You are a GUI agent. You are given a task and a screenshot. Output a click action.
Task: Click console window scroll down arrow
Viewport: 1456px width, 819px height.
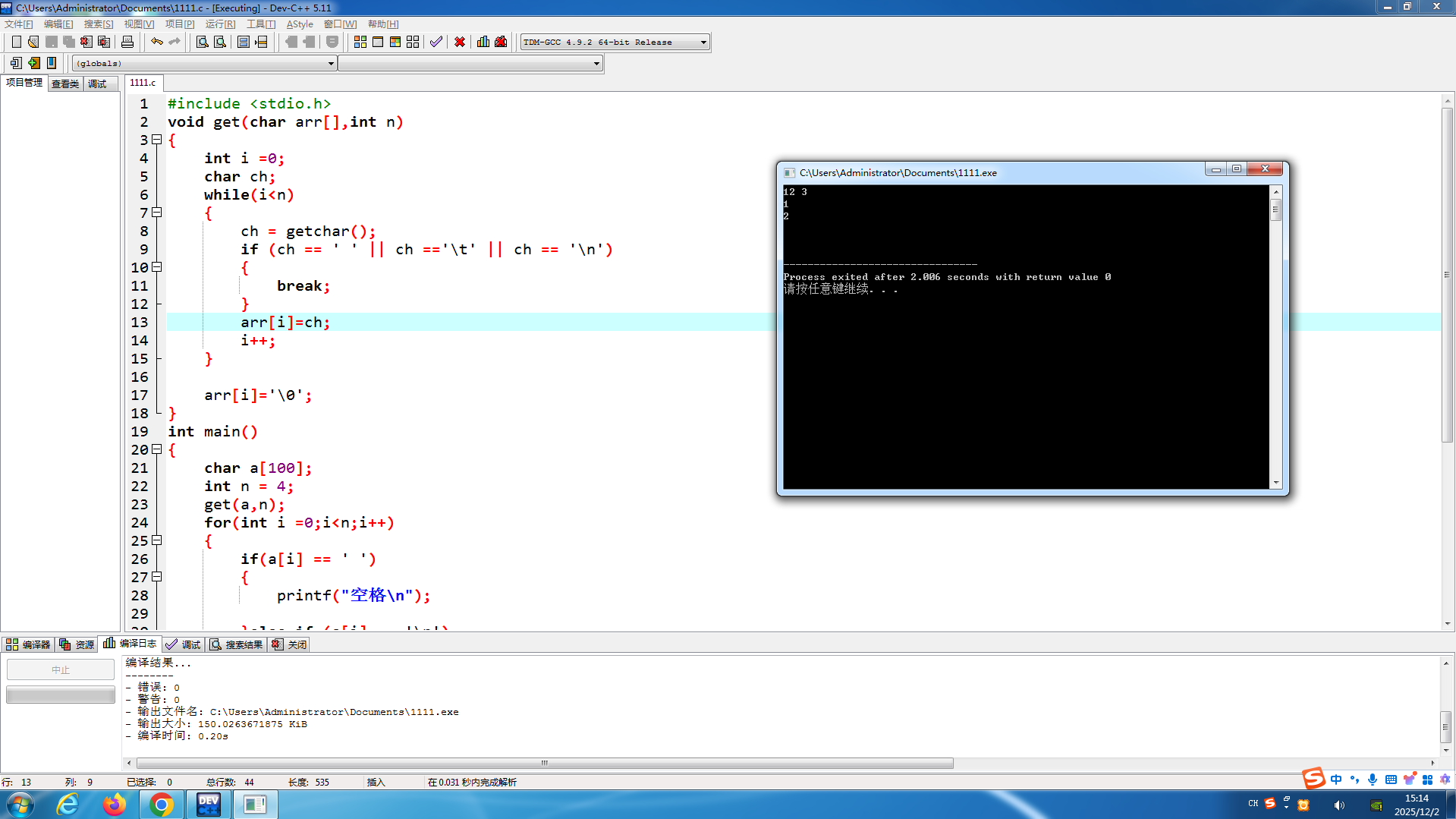click(x=1276, y=483)
